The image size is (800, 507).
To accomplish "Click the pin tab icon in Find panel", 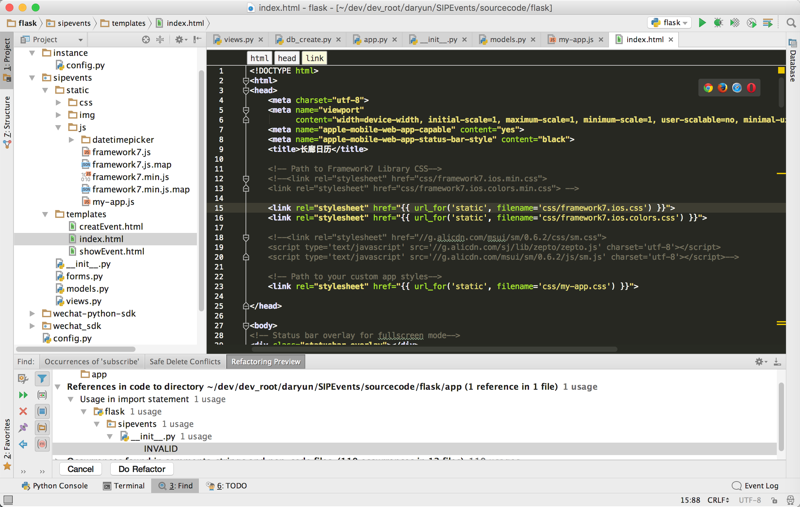I will coord(23,428).
